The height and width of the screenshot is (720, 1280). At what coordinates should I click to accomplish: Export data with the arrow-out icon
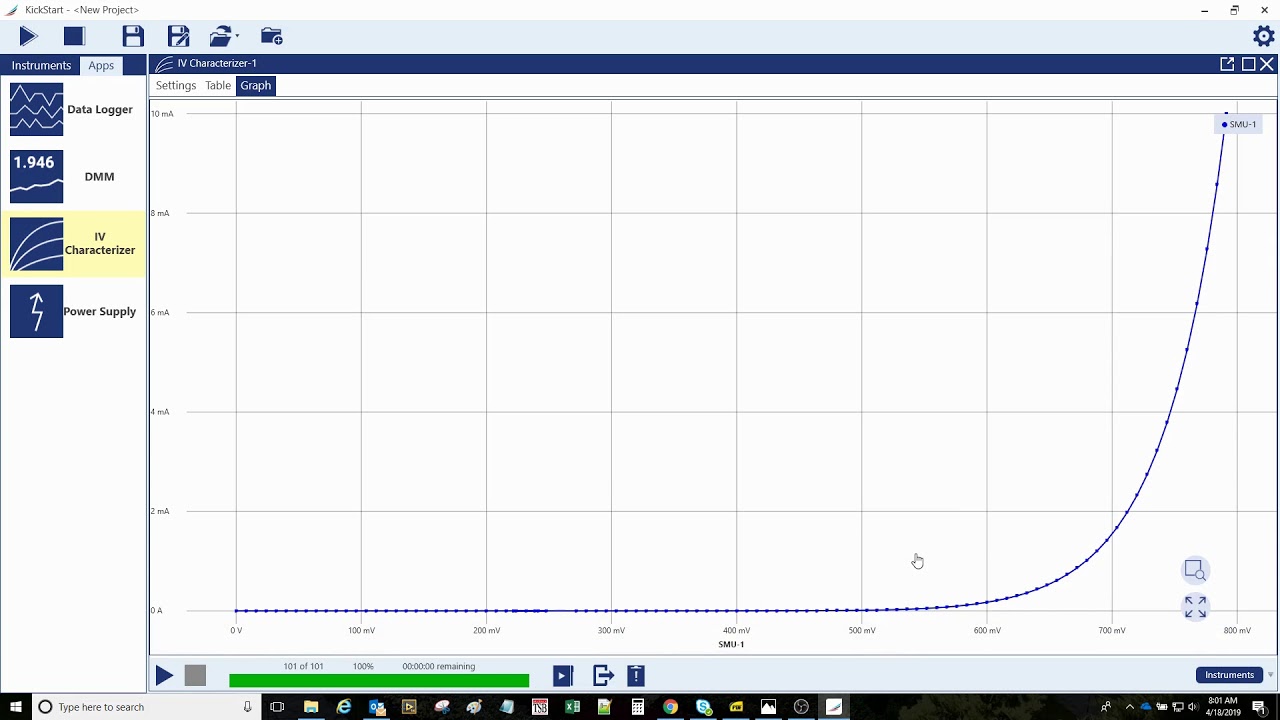(603, 676)
